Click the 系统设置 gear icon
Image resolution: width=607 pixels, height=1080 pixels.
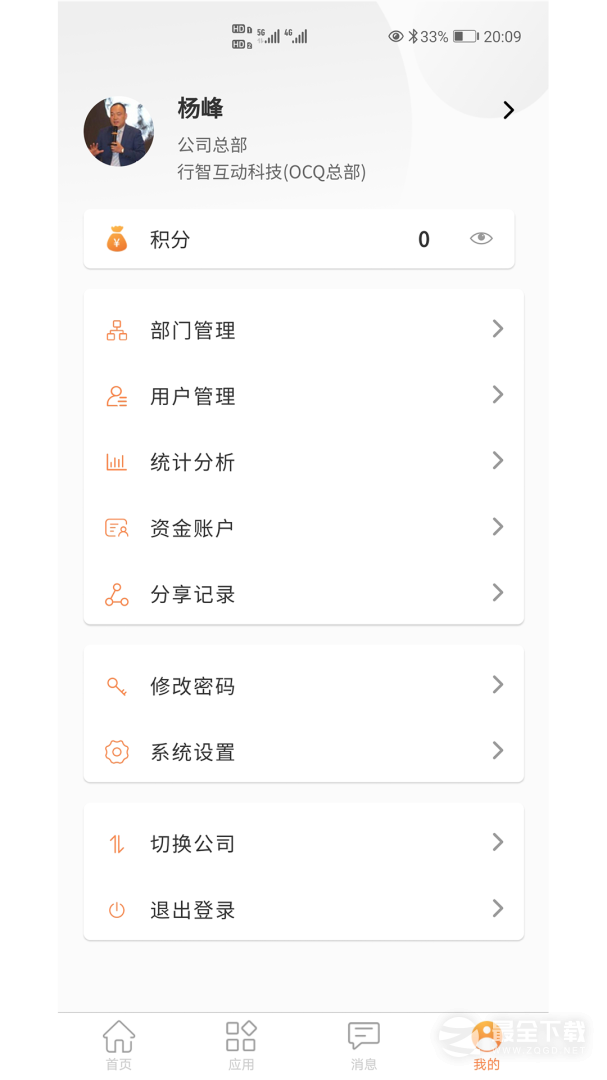click(x=117, y=751)
